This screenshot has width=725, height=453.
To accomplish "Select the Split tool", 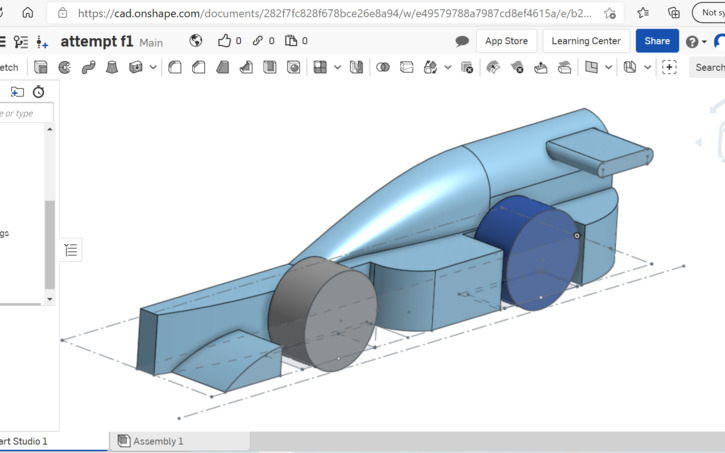I will [406, 67].
